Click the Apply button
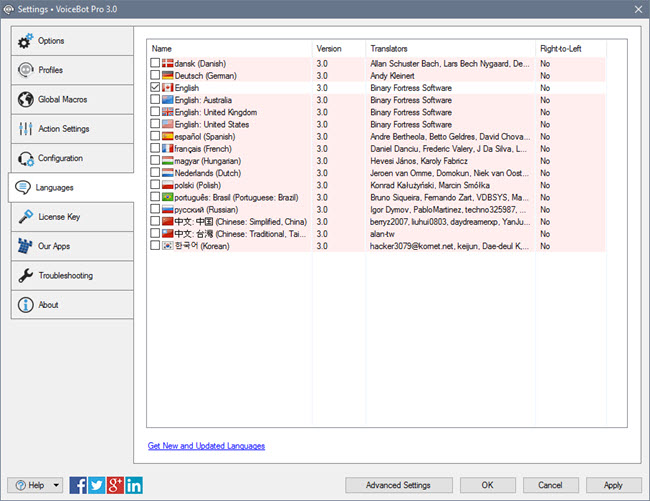Viewport: 650px width, 501px height. coord(613,485)
